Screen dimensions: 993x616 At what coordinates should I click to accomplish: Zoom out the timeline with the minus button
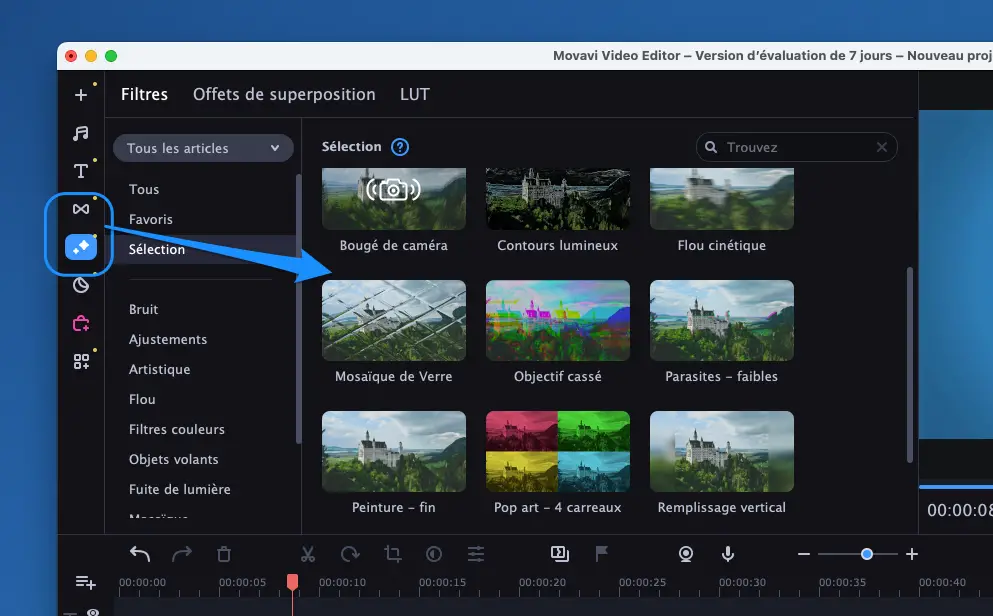(804, 554)
